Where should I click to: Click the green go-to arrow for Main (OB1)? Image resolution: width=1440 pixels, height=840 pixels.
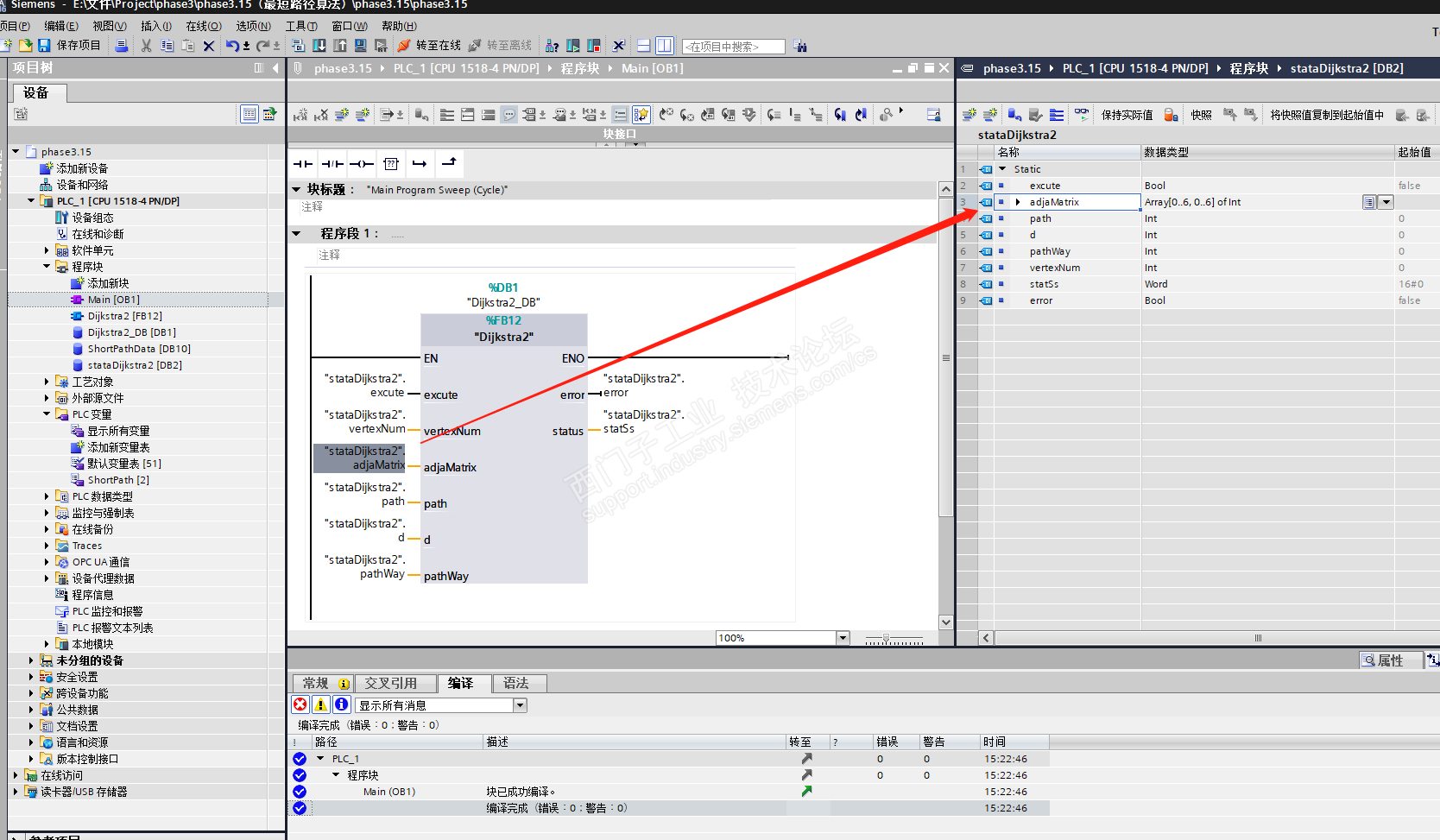(x=806, y=792)
